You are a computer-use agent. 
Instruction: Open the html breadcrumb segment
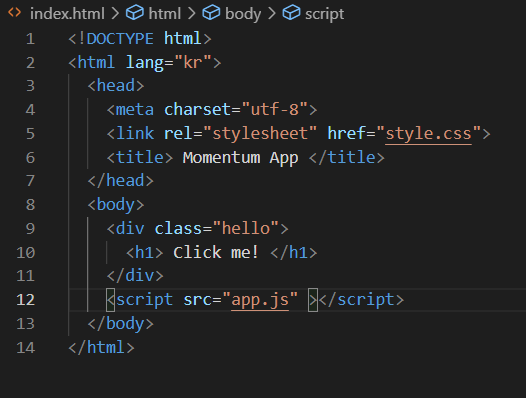point(164,14)
